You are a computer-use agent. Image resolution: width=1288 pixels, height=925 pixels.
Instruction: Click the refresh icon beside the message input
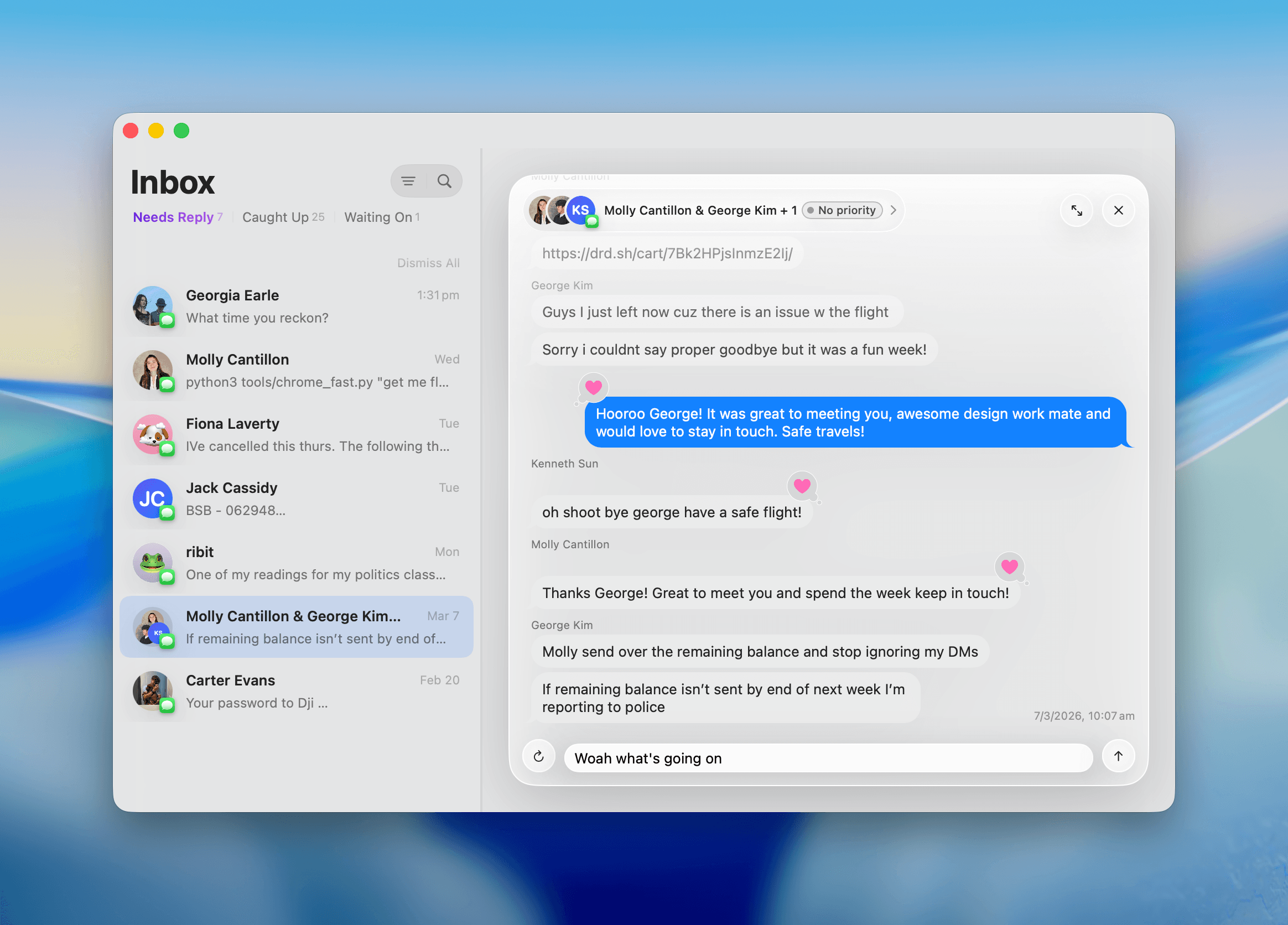click(538, 756)
